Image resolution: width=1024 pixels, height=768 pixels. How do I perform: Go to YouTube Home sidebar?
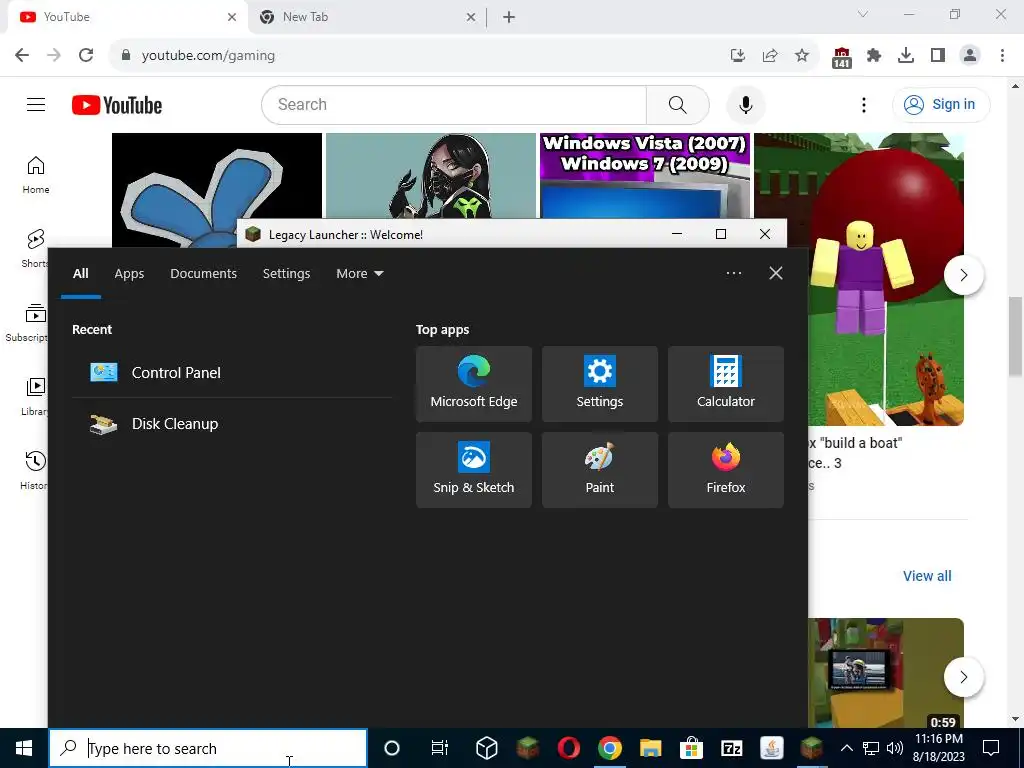[x=36, y=175]
